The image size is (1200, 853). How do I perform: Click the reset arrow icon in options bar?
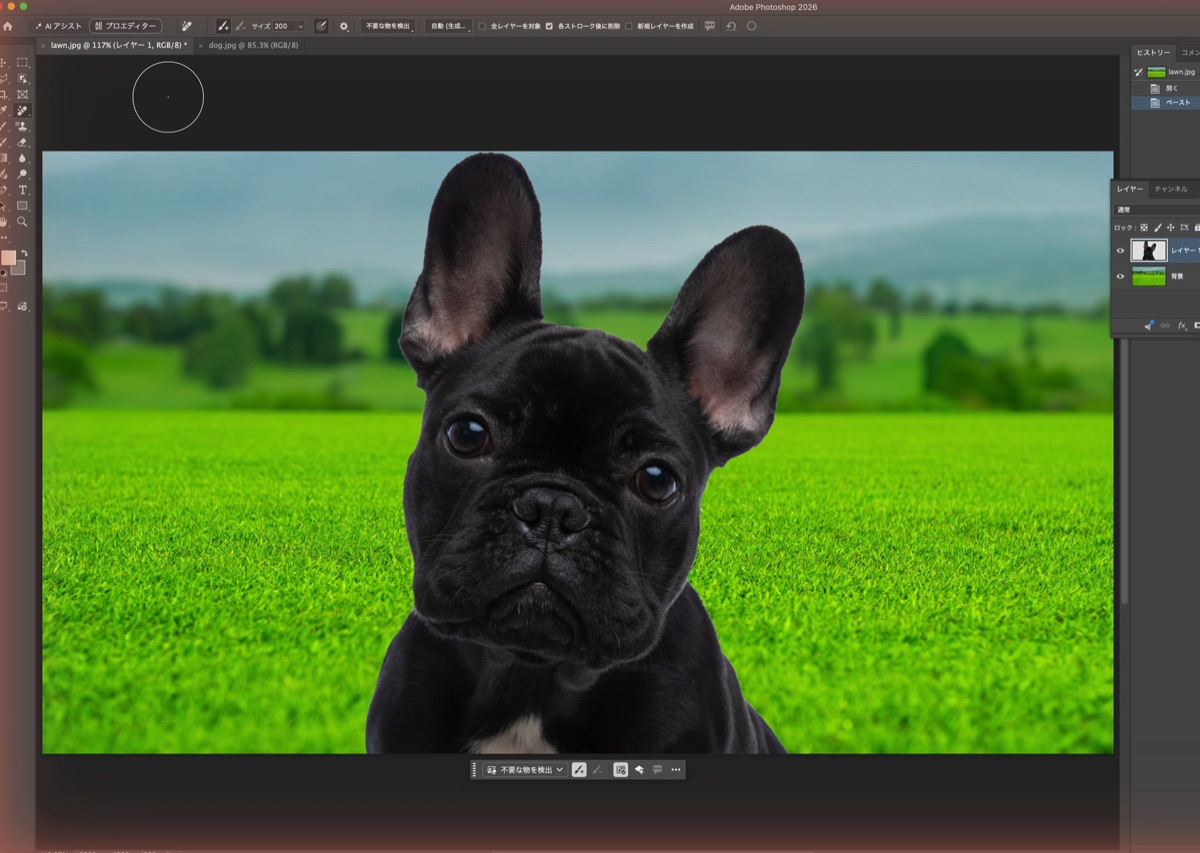click(x=731, y=26)
